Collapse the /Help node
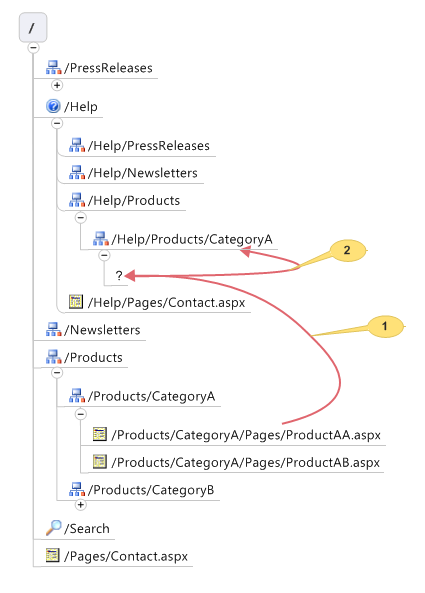Image resolution: width=425 pixels, height=593 pixels. point(57,123)
